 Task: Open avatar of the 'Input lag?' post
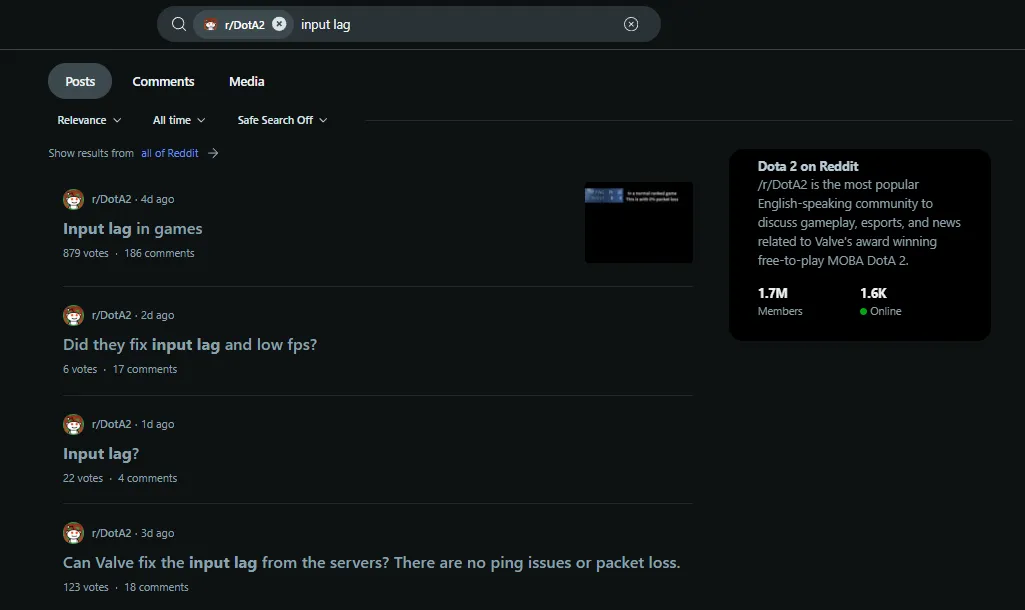click(x=73, y=424)
